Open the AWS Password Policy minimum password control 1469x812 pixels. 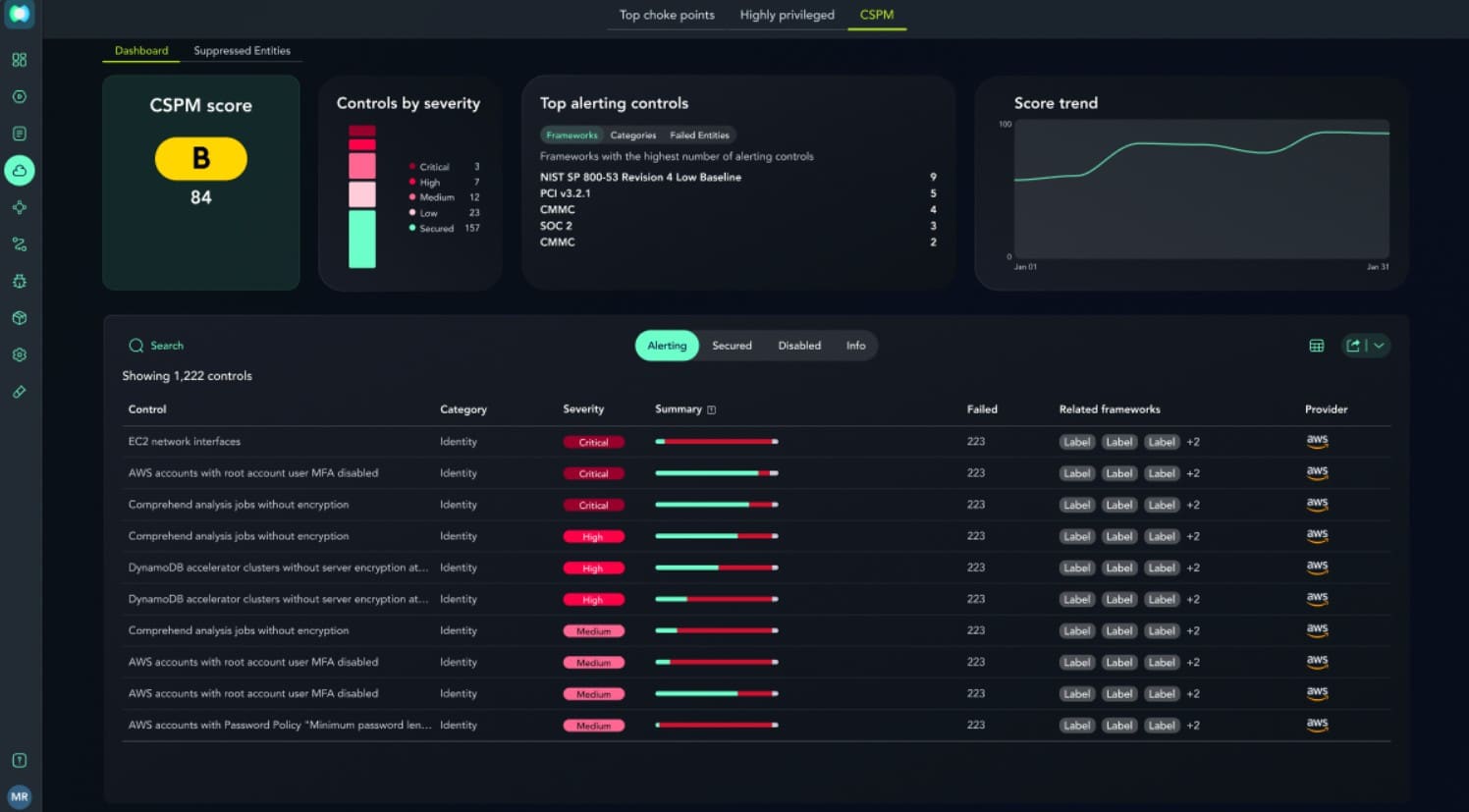pos(280,726)
